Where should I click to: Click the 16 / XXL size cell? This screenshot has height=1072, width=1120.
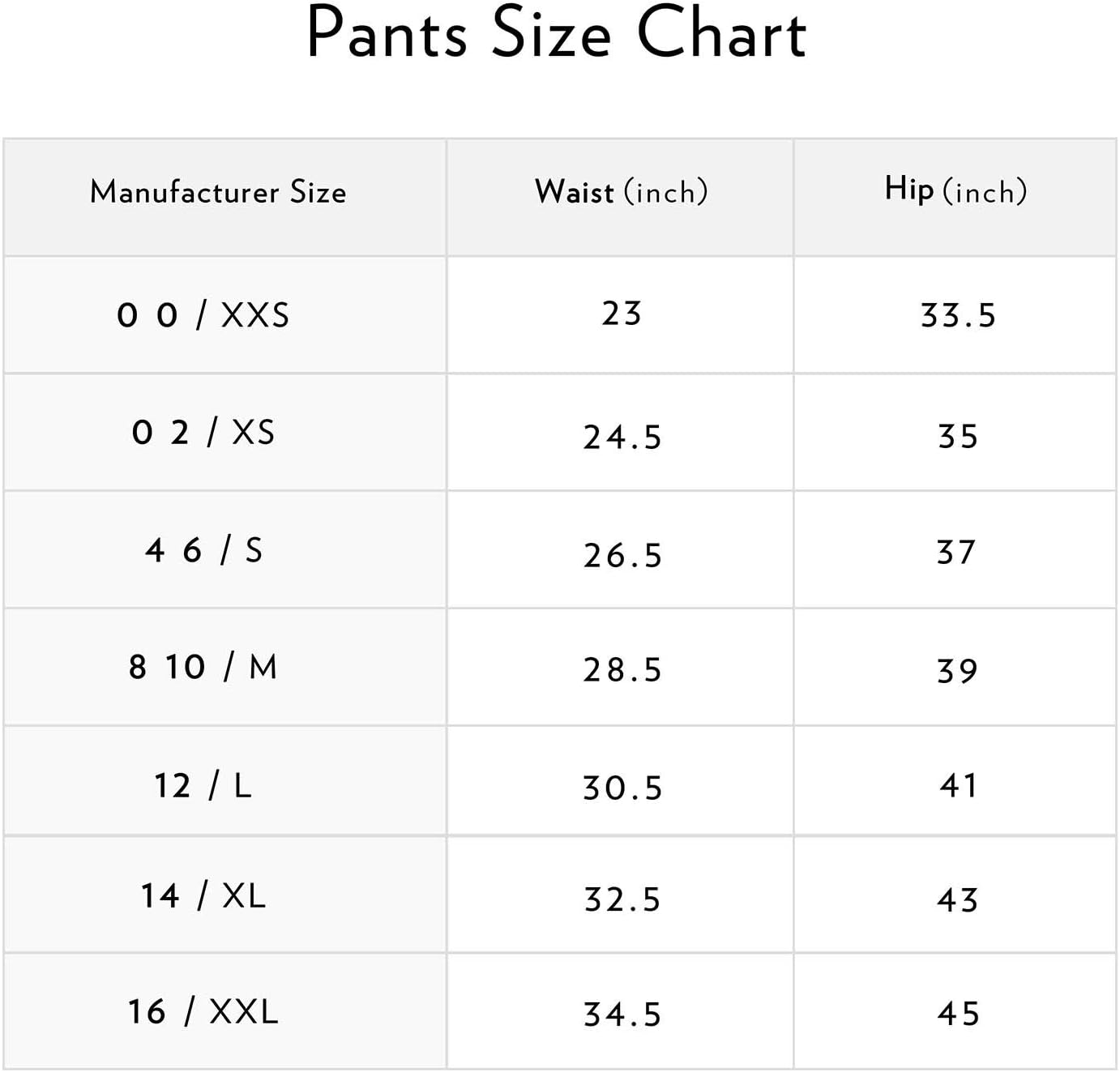[203, 1012]
